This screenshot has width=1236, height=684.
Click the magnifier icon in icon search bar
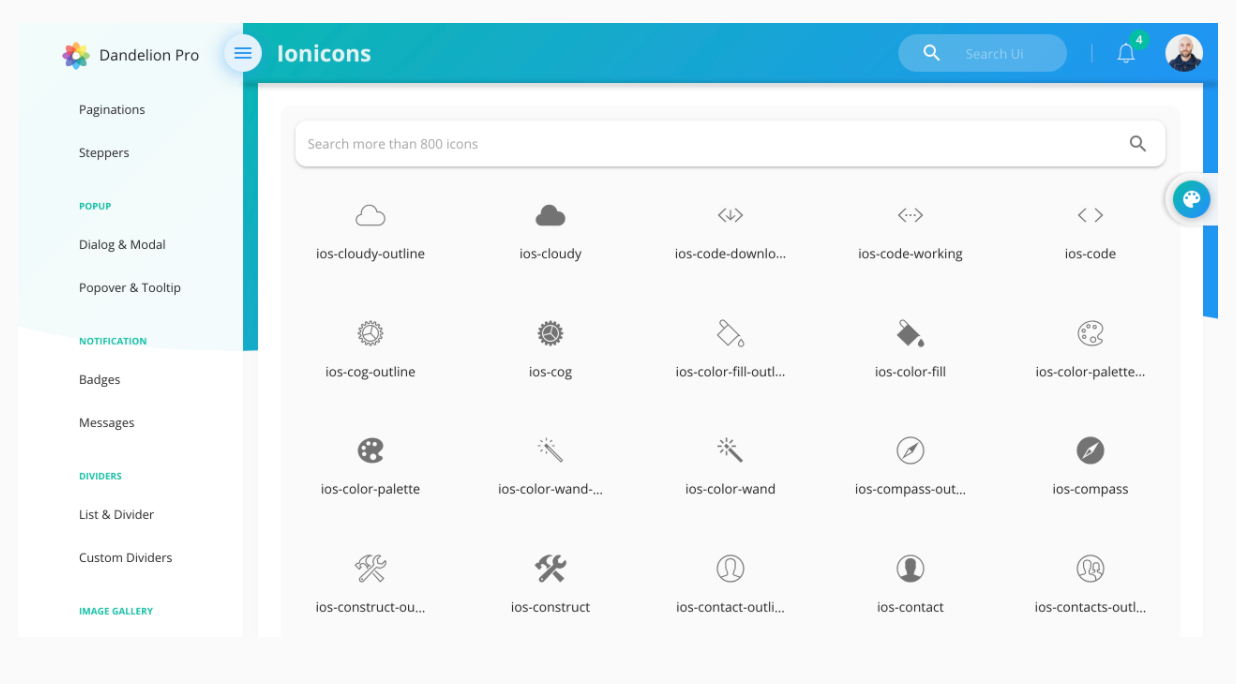(x=1137, y=144)
